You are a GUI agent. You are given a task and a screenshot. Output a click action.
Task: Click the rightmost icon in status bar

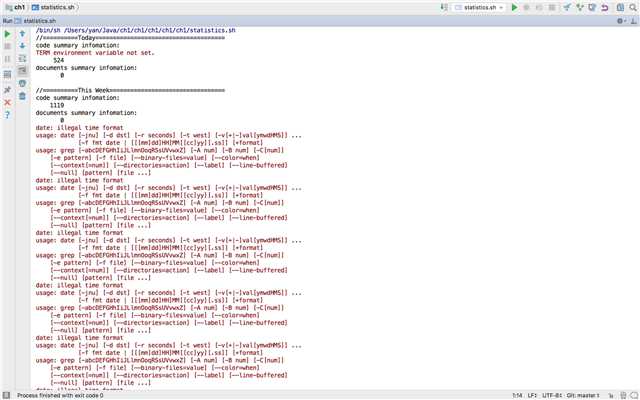click(634, 395)
